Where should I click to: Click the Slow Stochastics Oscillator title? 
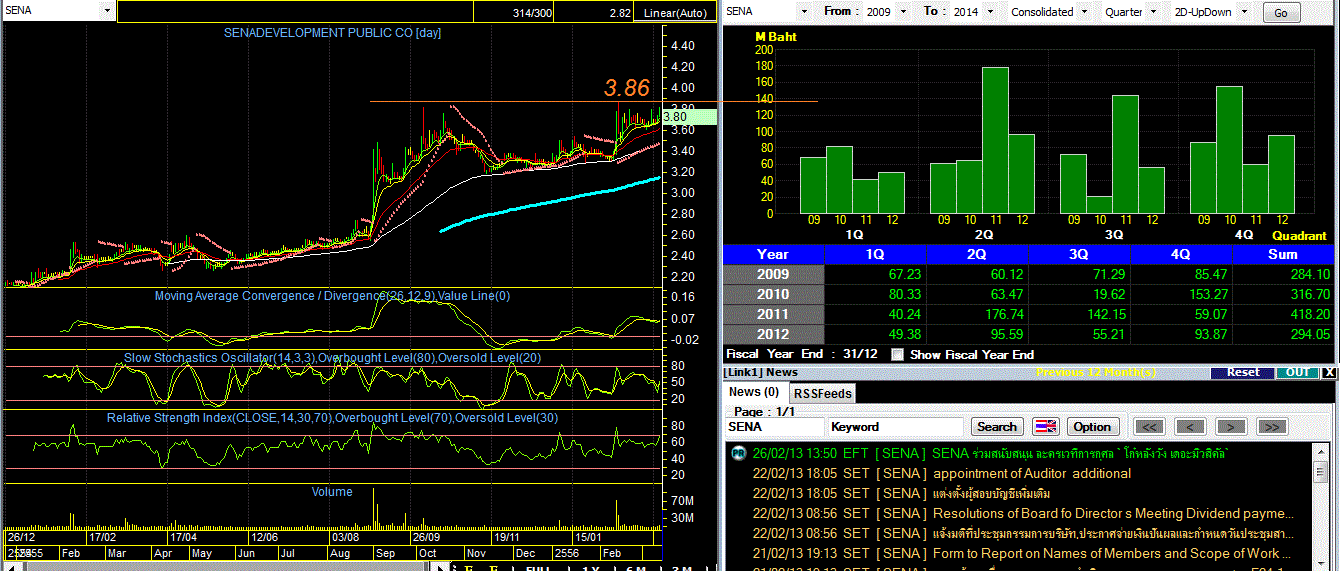point(333,357)
